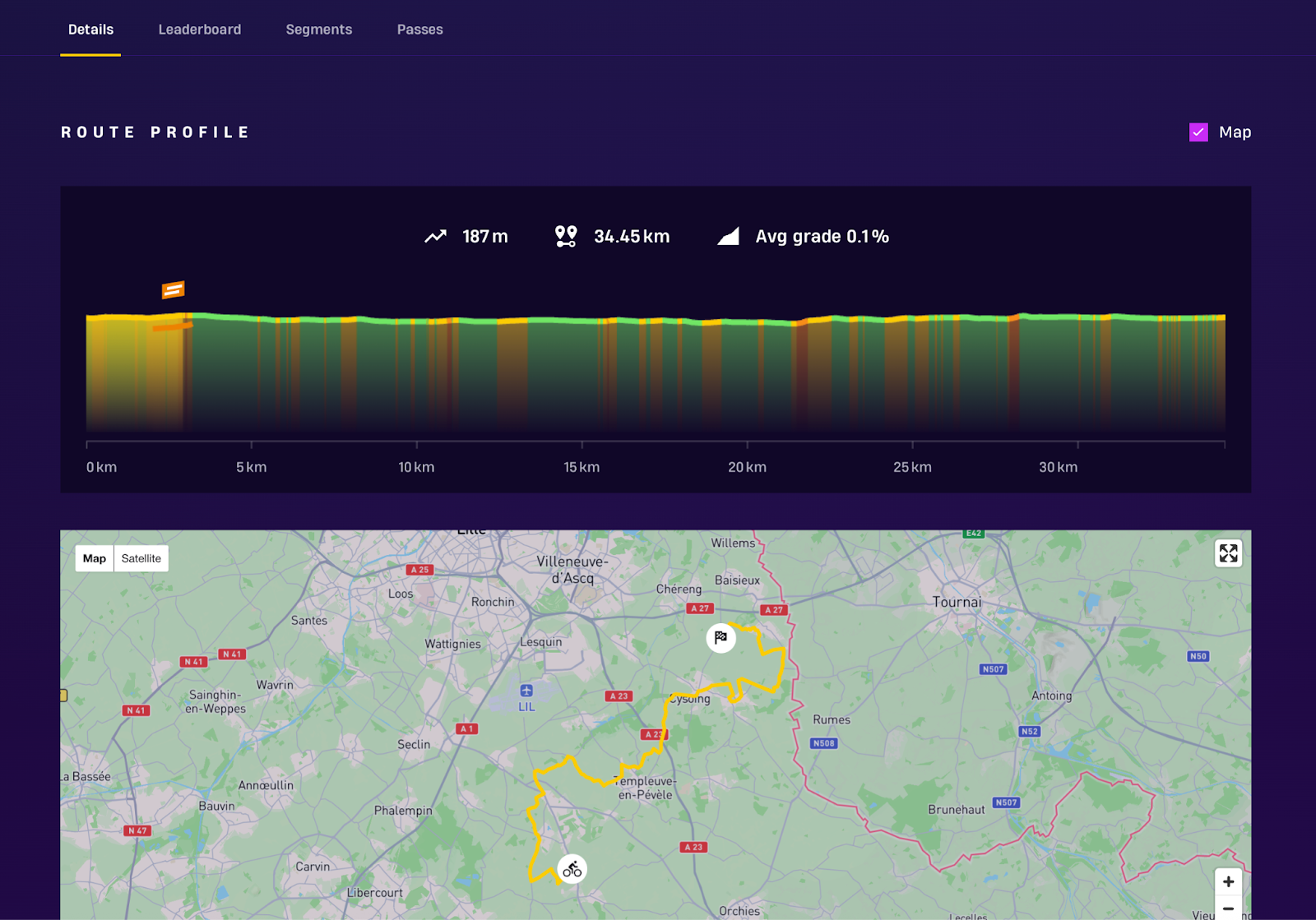Image resolution: width=1316 pixels, height=920 pixels.
Task: Uncheck the Map checkbox
Action: (1198, 132)
